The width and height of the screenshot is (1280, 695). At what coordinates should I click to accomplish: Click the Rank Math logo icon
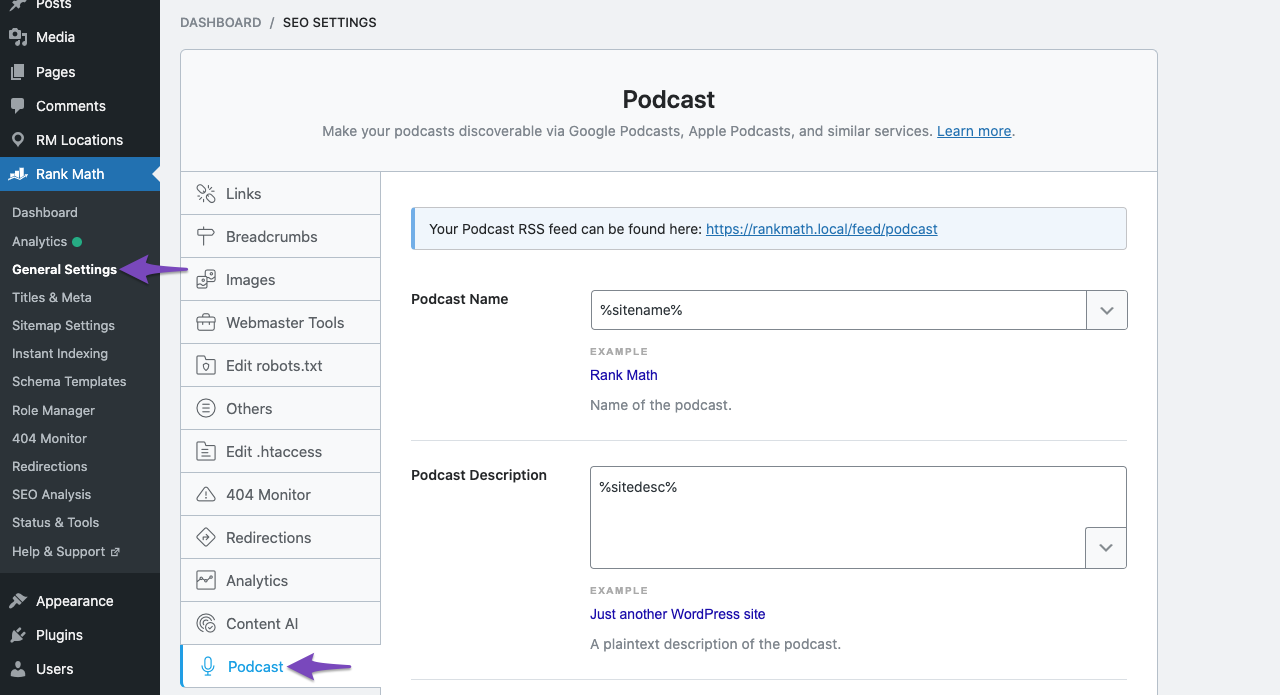[18, 174]
